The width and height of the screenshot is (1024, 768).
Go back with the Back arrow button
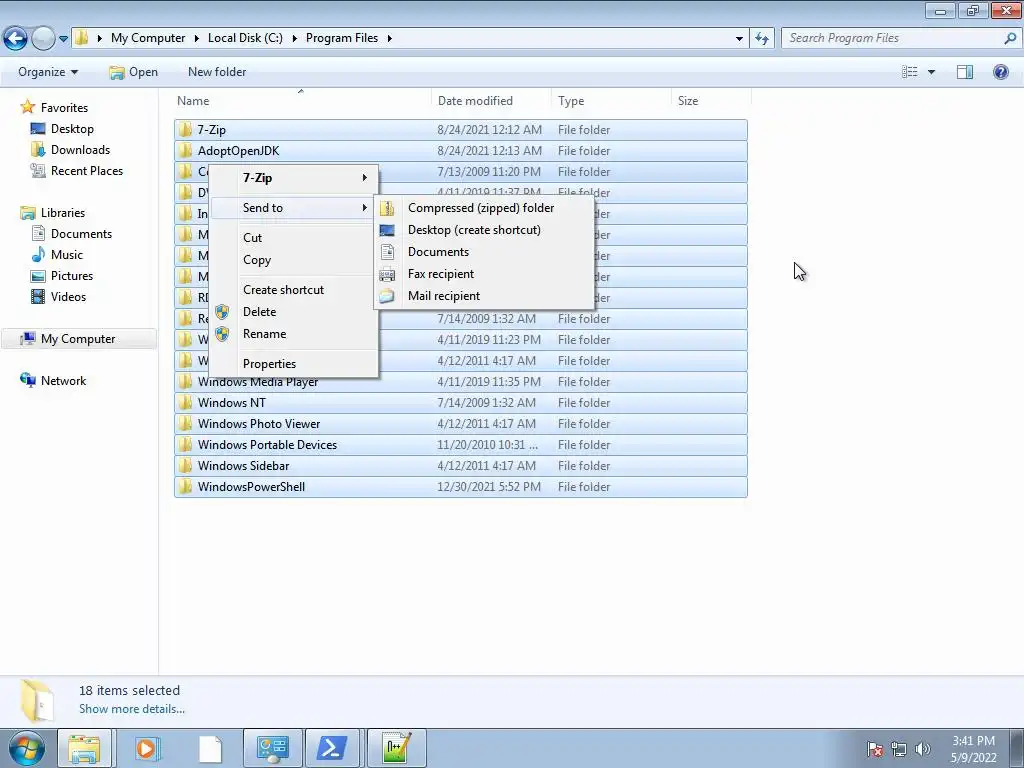tap(15, 39)
